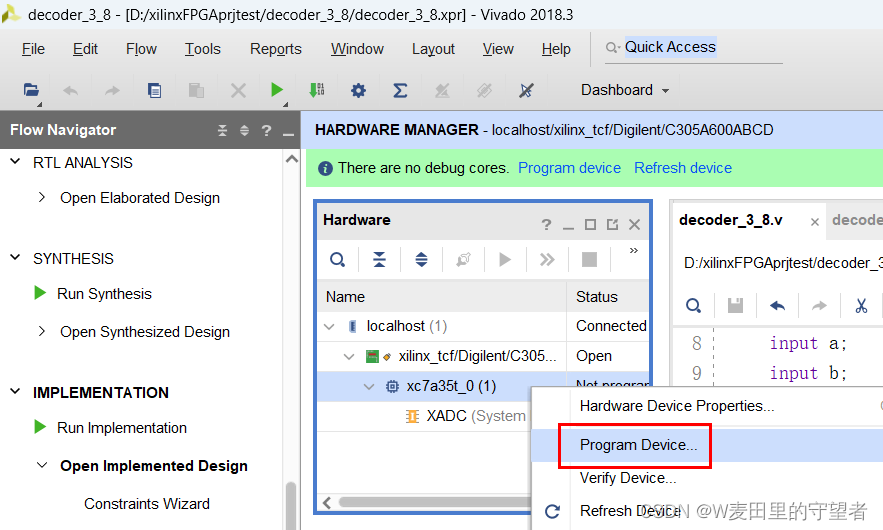883x530 pixels.
Task: Open Constraints Wizard
Action: [146, 504]
